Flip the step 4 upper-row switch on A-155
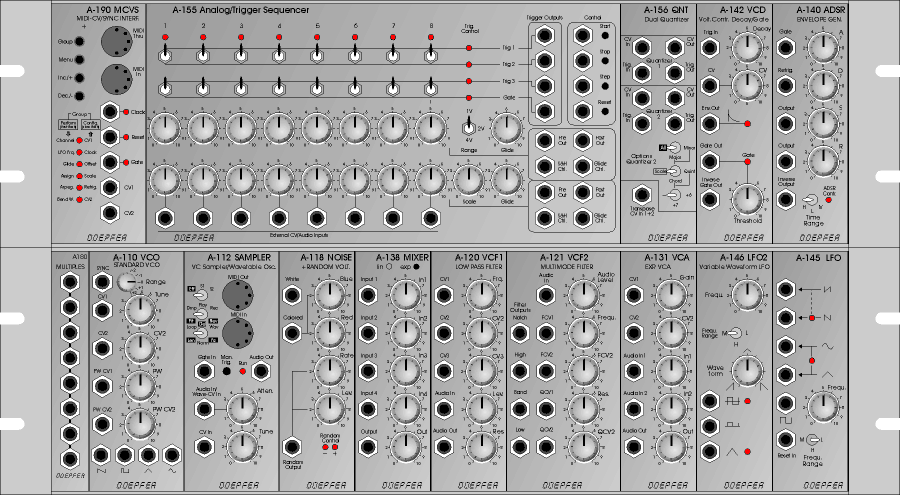Image resolution: width=900 pixels, height=495 pixels. tap(279, 55)
